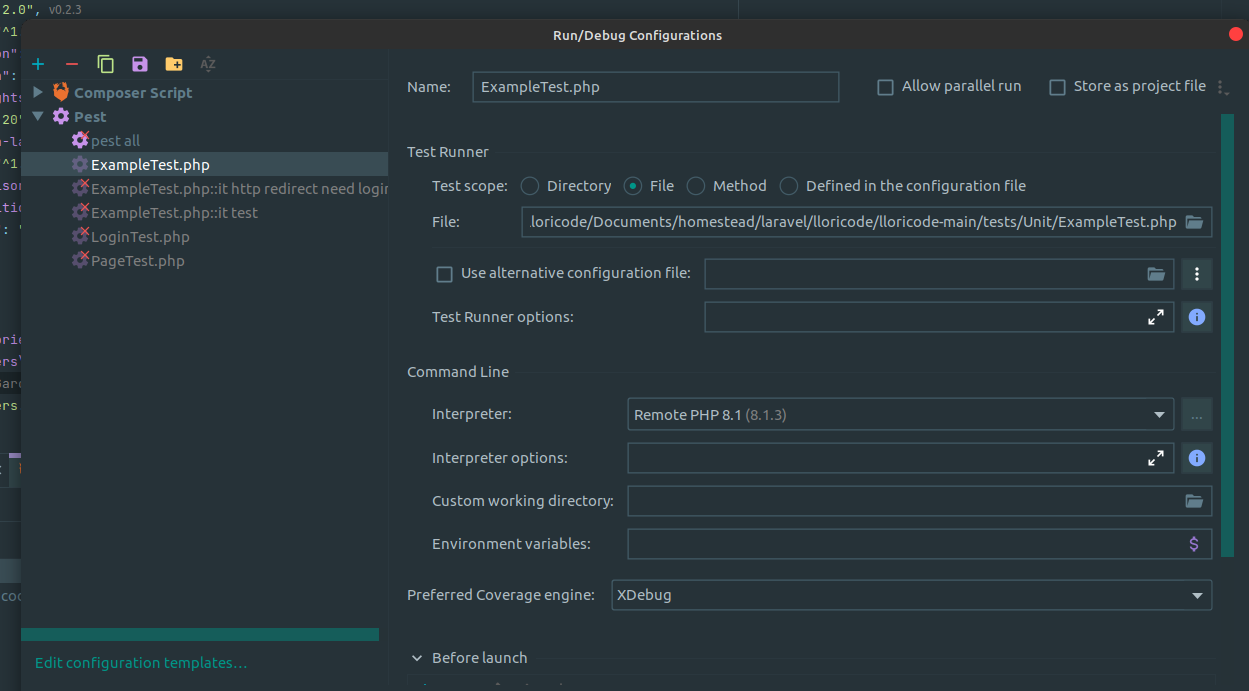Check Store as project file
Screen dimensions: 1249x691
tap(1057, 87)
